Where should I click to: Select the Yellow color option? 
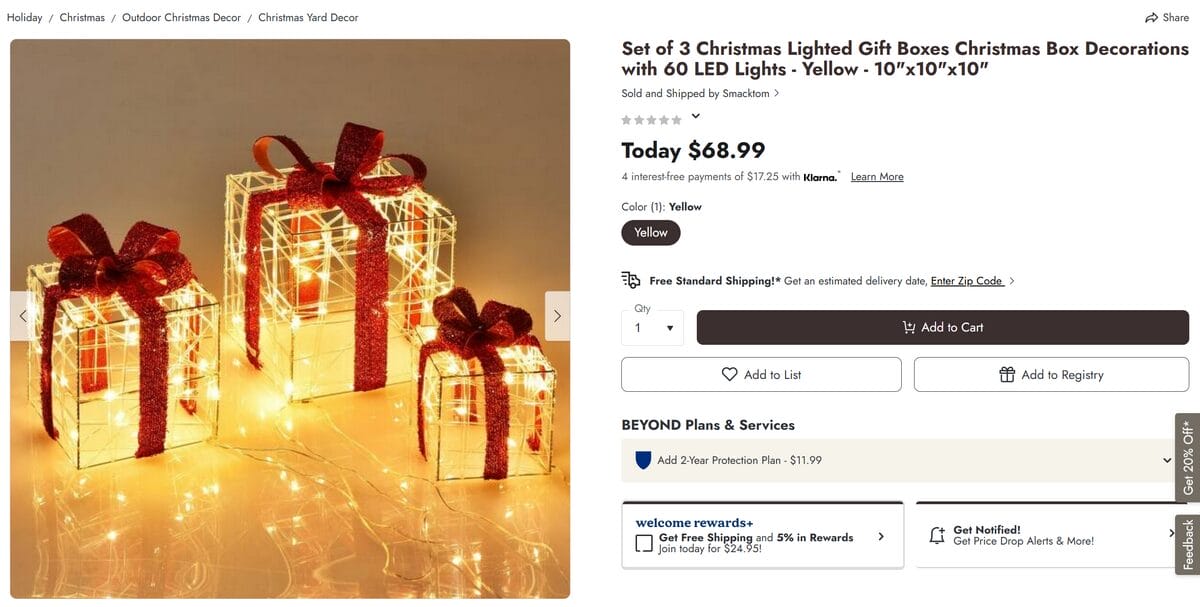pos(651,232)
